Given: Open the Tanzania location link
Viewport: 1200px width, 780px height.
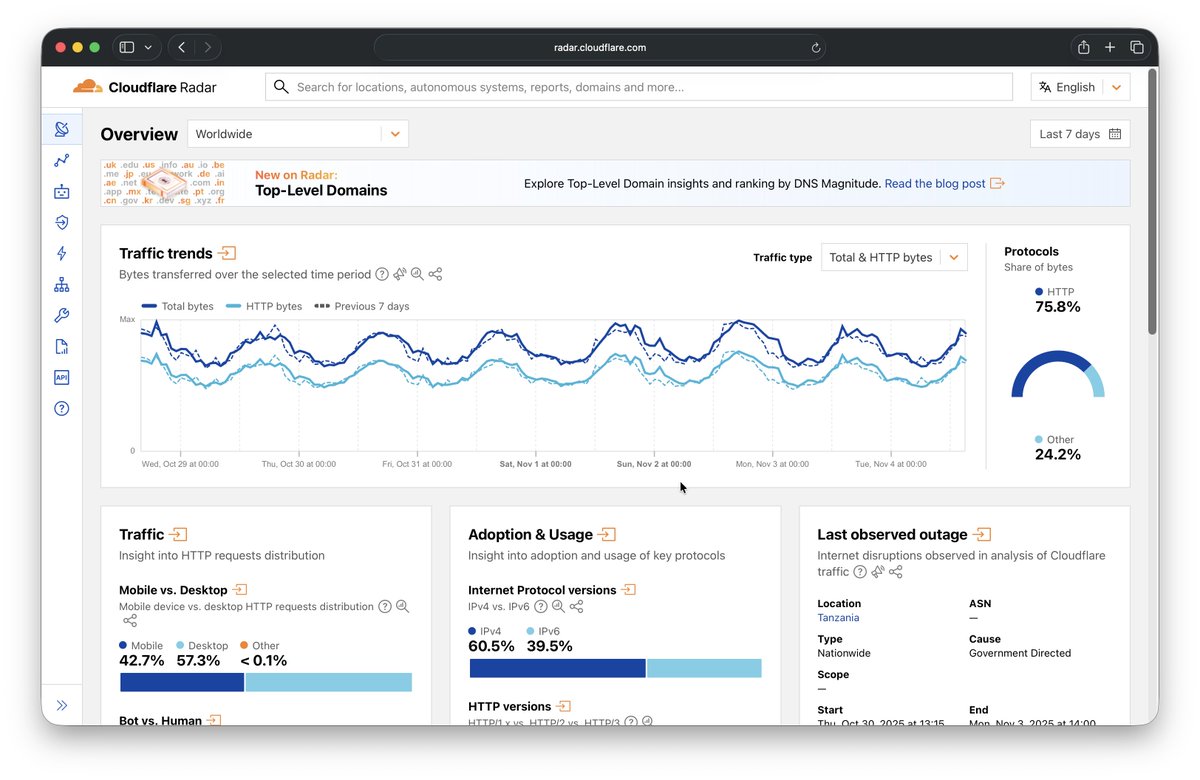Looking at the screenshot, I should click(x=838, y=618).
